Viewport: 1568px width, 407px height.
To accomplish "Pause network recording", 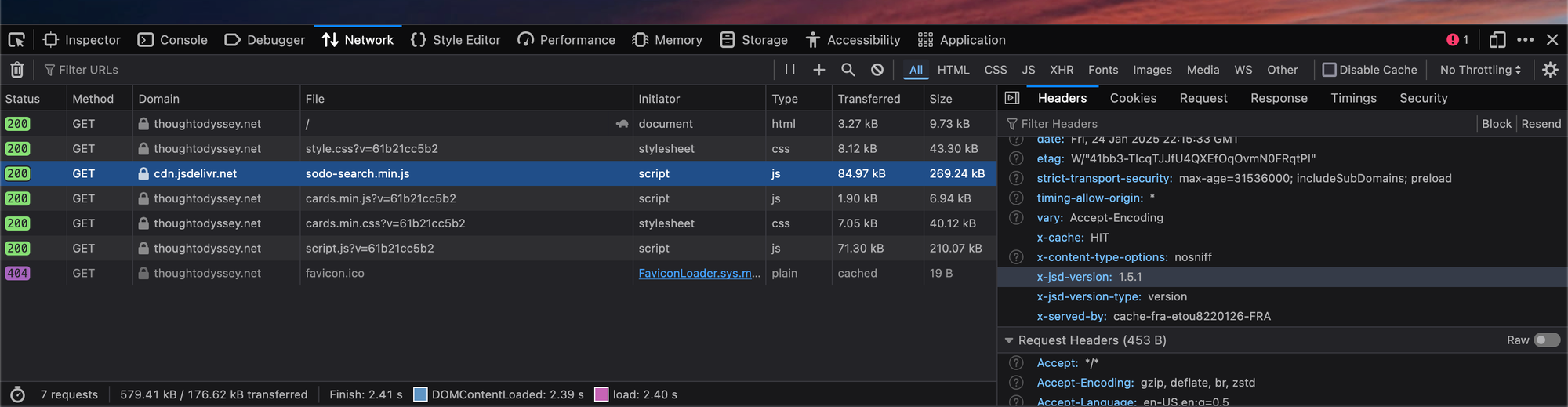I will click(790, 70).
